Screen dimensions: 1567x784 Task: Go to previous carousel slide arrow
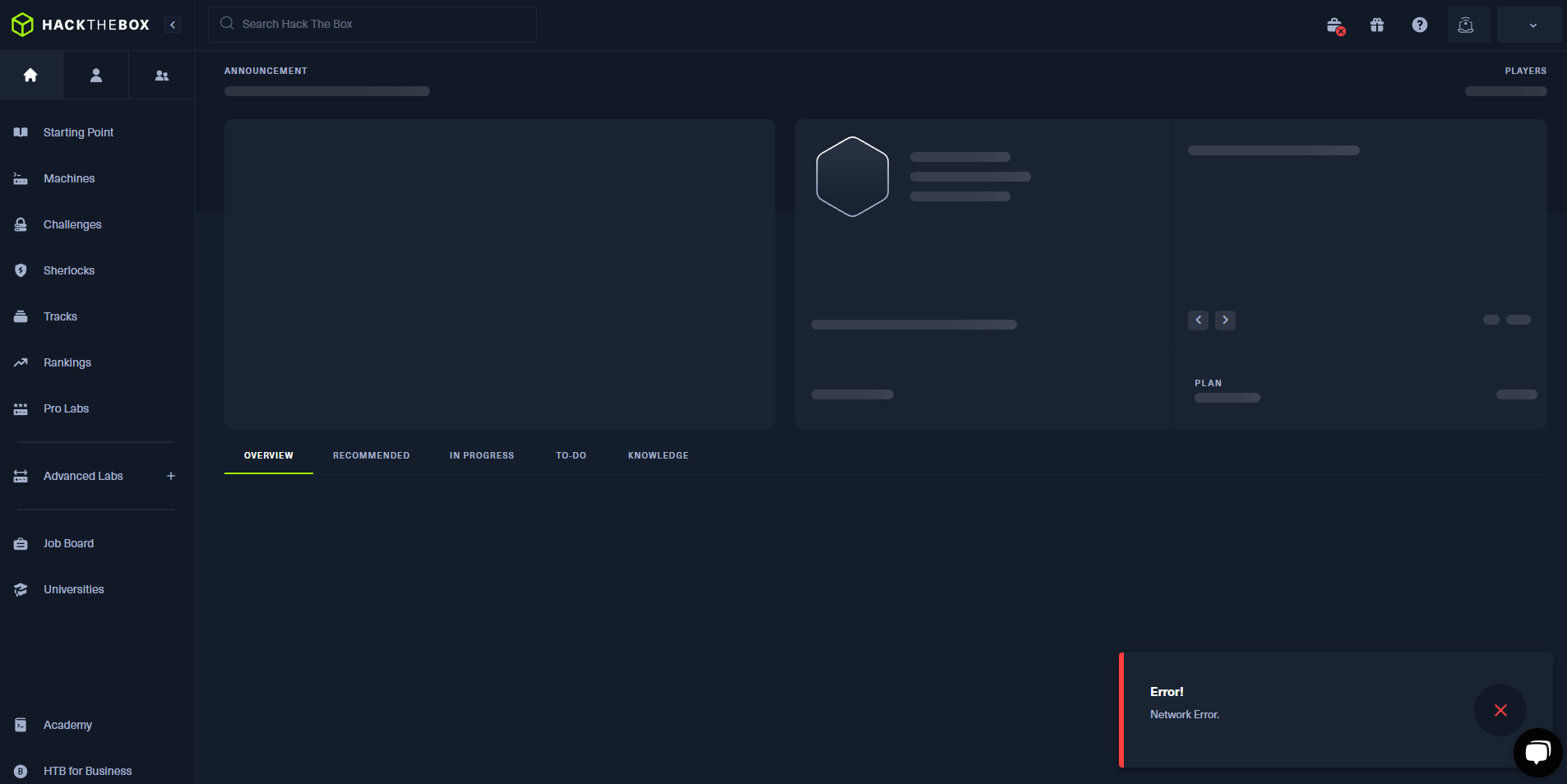(x=1198, y=320)
